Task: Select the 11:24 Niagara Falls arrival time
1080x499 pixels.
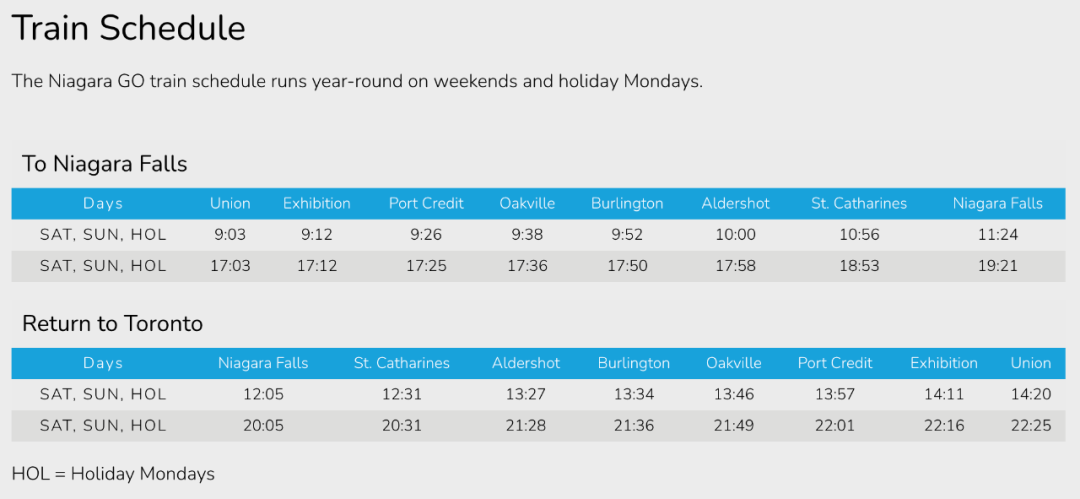Action: (997, 235)
